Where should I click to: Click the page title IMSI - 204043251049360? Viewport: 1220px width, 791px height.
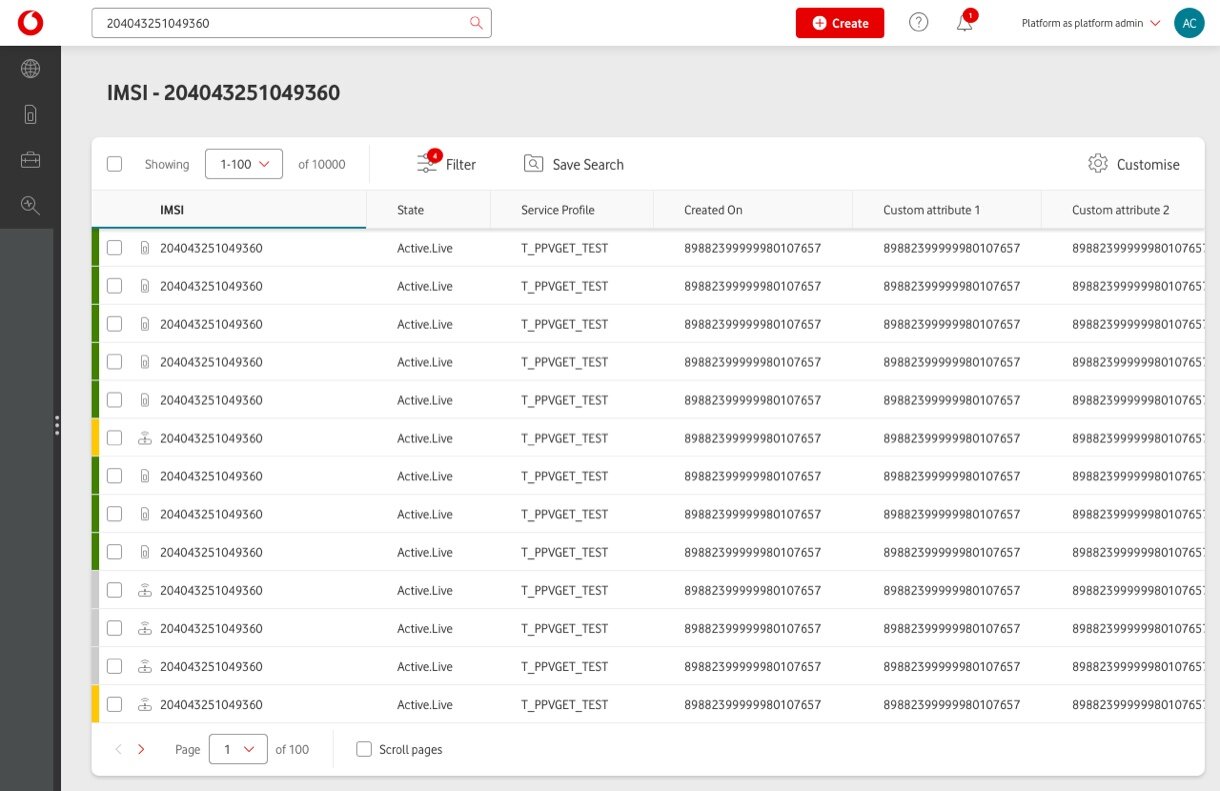pos(223,93)
